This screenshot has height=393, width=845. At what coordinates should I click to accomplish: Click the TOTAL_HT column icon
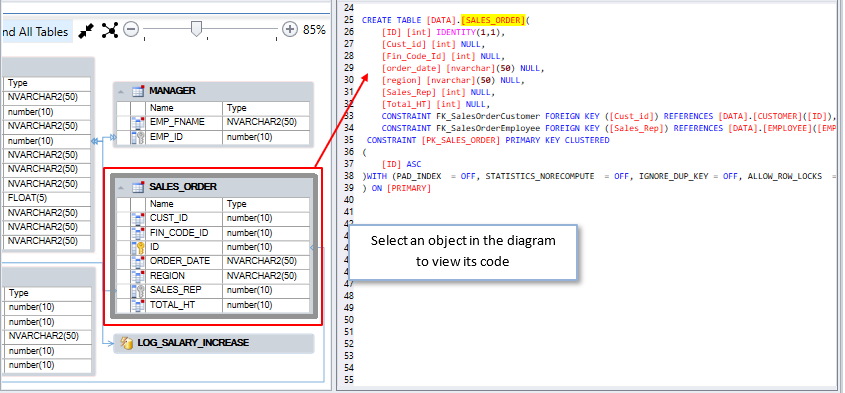click(x=138, y=305)
